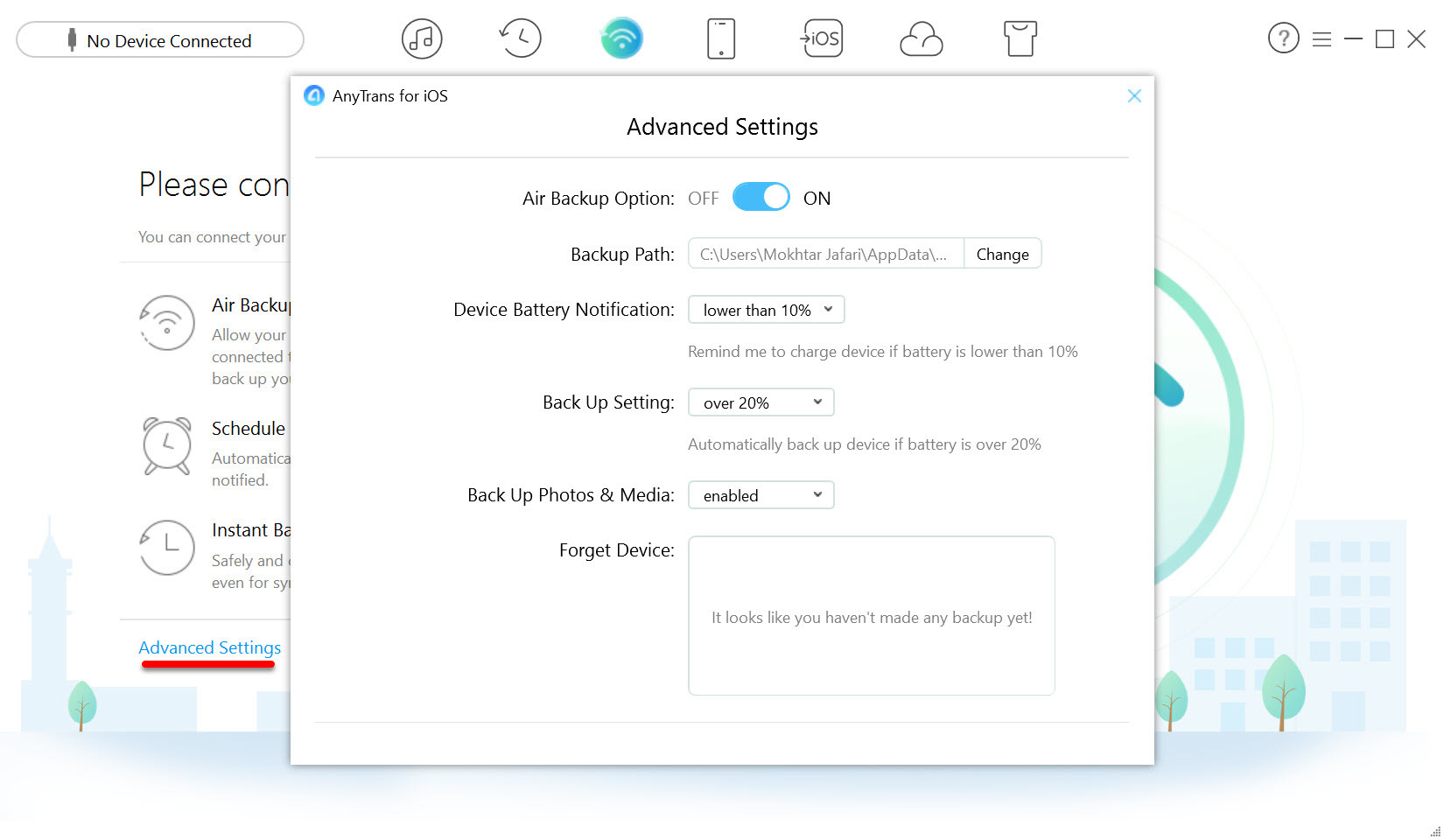Click the Advanced Settings link
The width and height of the screenshot is (1444, 840).
(210, 647)
